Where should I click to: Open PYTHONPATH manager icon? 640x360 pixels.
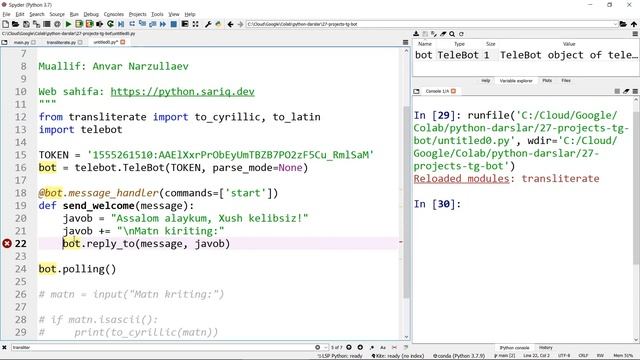218,24
